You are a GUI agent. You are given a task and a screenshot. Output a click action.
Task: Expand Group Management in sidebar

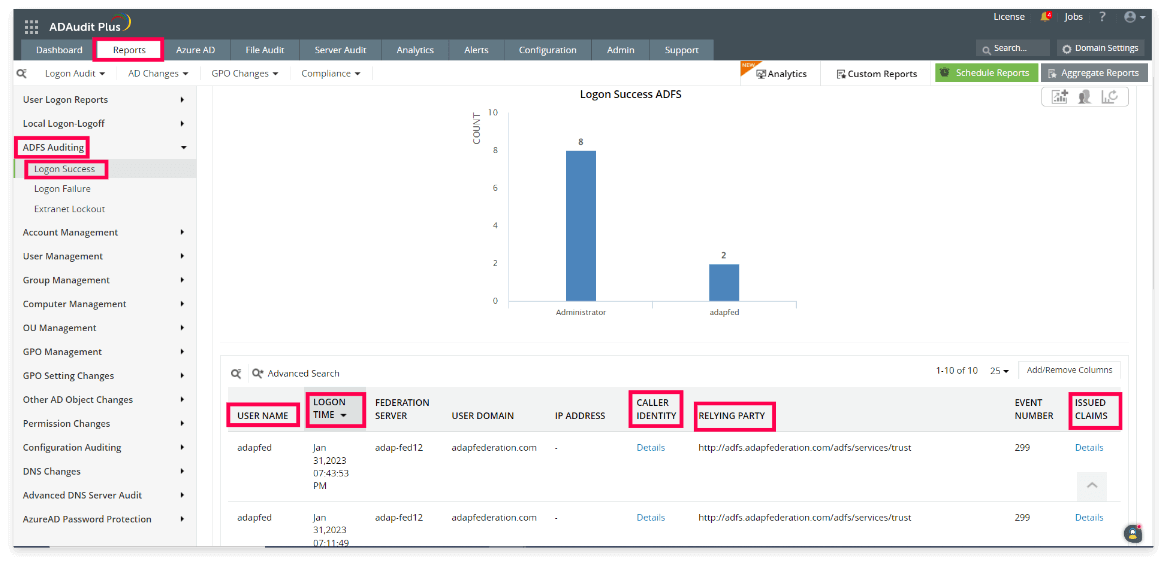pyautogui.click(x=104, y=280)
